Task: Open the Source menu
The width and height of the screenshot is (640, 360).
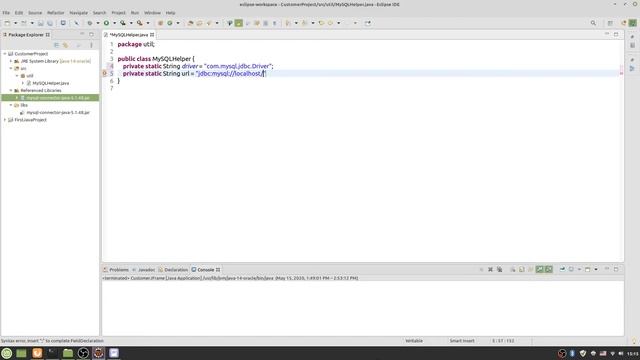Action: [x=35, y=13]
